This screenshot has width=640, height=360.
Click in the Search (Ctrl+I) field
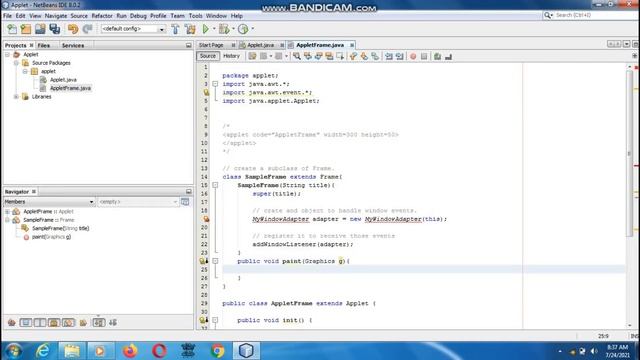(x=595, y=16)
